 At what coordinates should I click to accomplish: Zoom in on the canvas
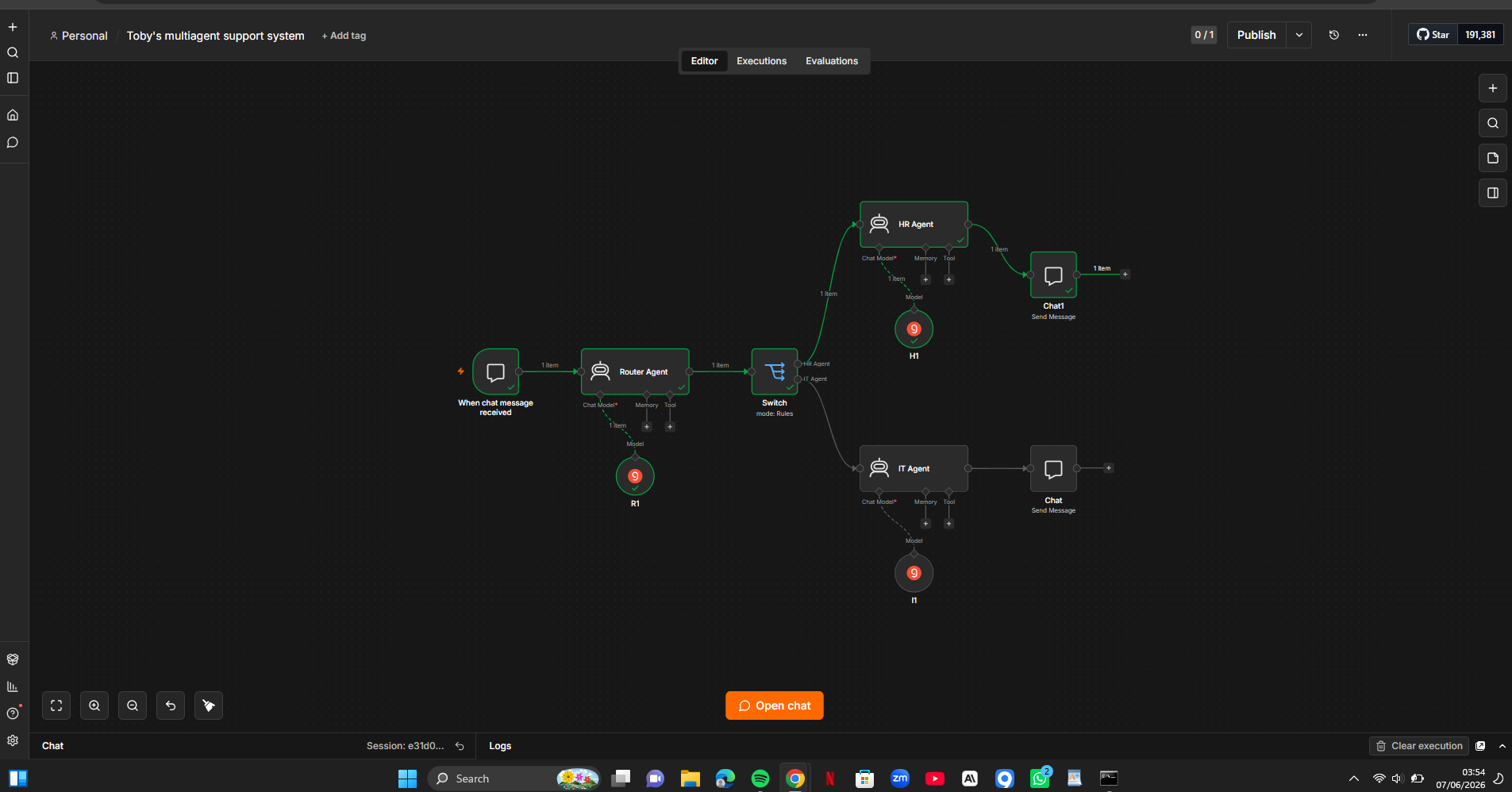(94, 705)
